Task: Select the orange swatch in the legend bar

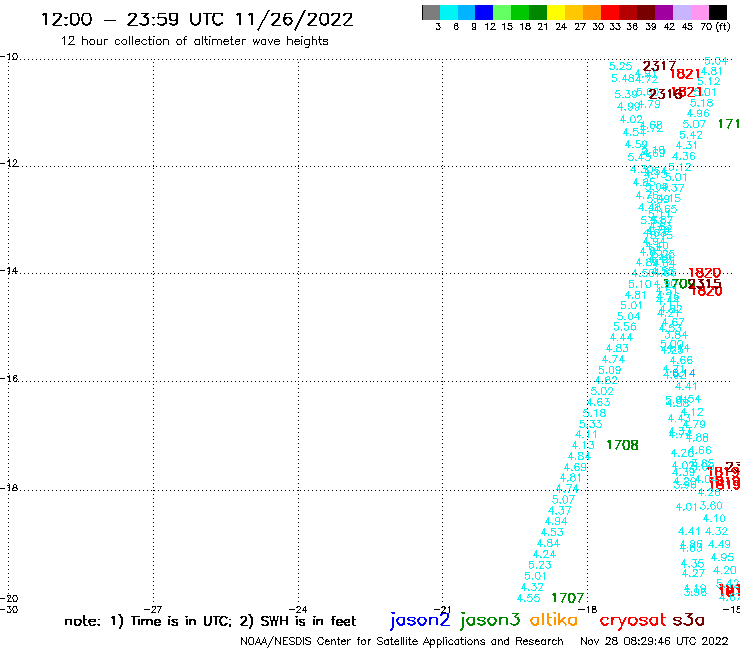Action: (x=592, y=12)
